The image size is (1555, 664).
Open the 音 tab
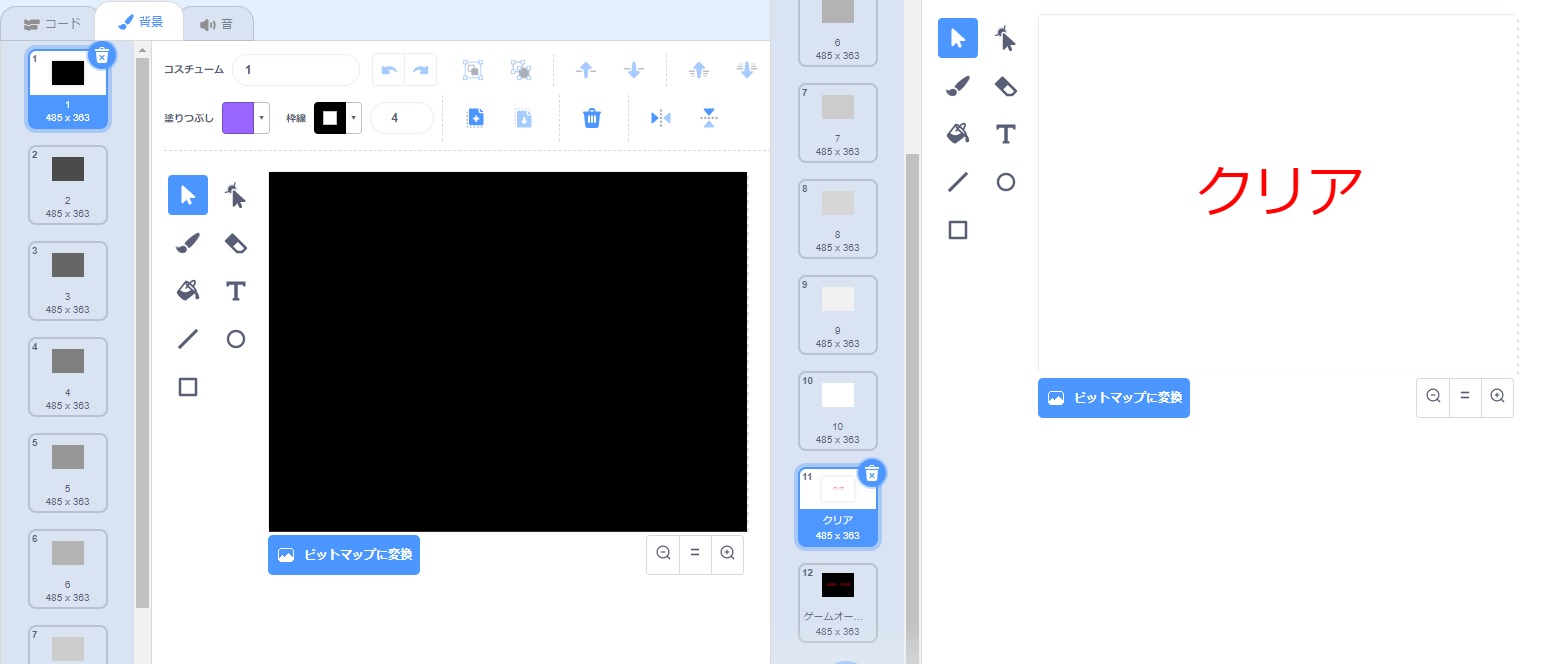(216, 23)
